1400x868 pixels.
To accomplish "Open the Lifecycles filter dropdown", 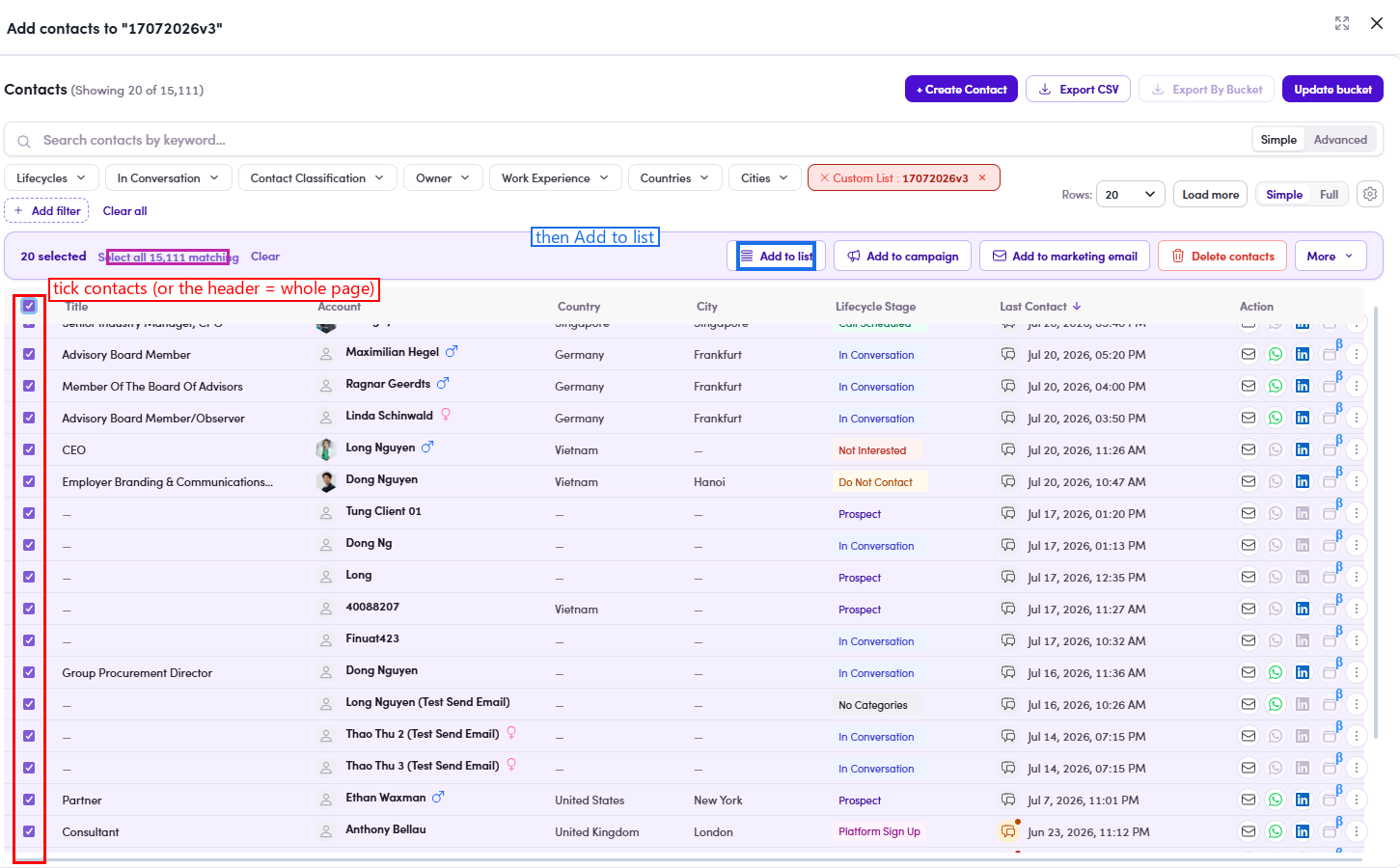I will [x=51, y=178].
